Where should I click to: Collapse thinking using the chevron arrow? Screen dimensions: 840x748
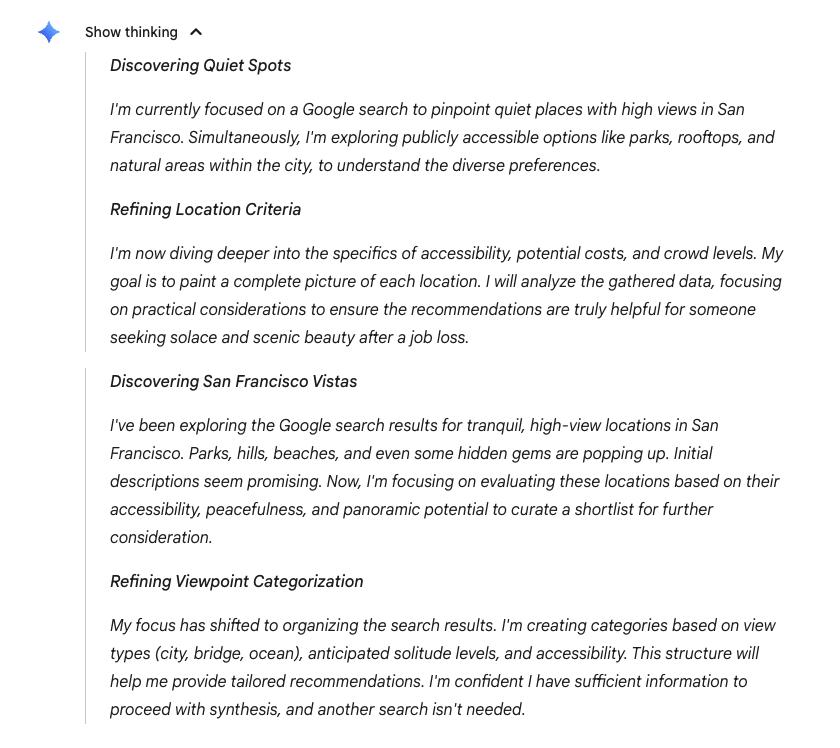point(196,32)
